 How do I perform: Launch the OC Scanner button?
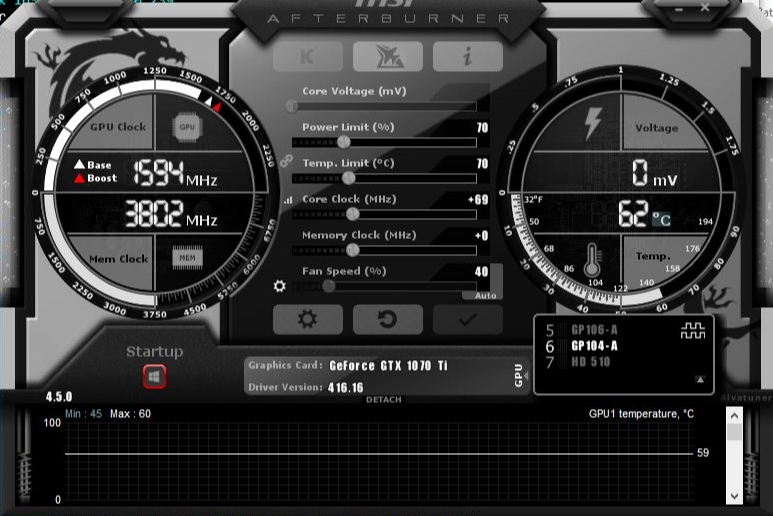point(388,57)
